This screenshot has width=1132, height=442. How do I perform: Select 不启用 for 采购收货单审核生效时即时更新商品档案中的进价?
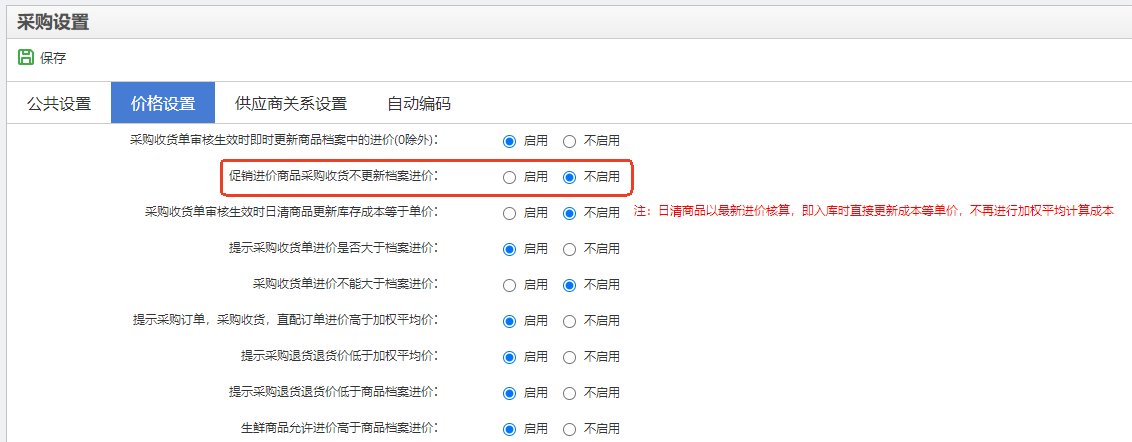570,141
